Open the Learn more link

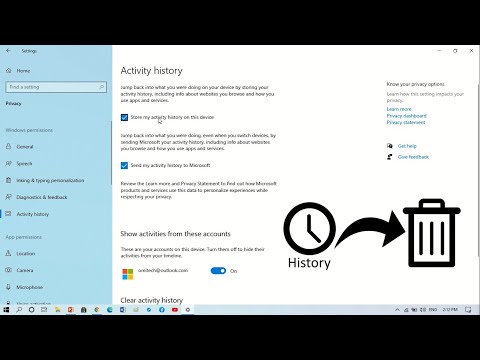pos(399,109)
